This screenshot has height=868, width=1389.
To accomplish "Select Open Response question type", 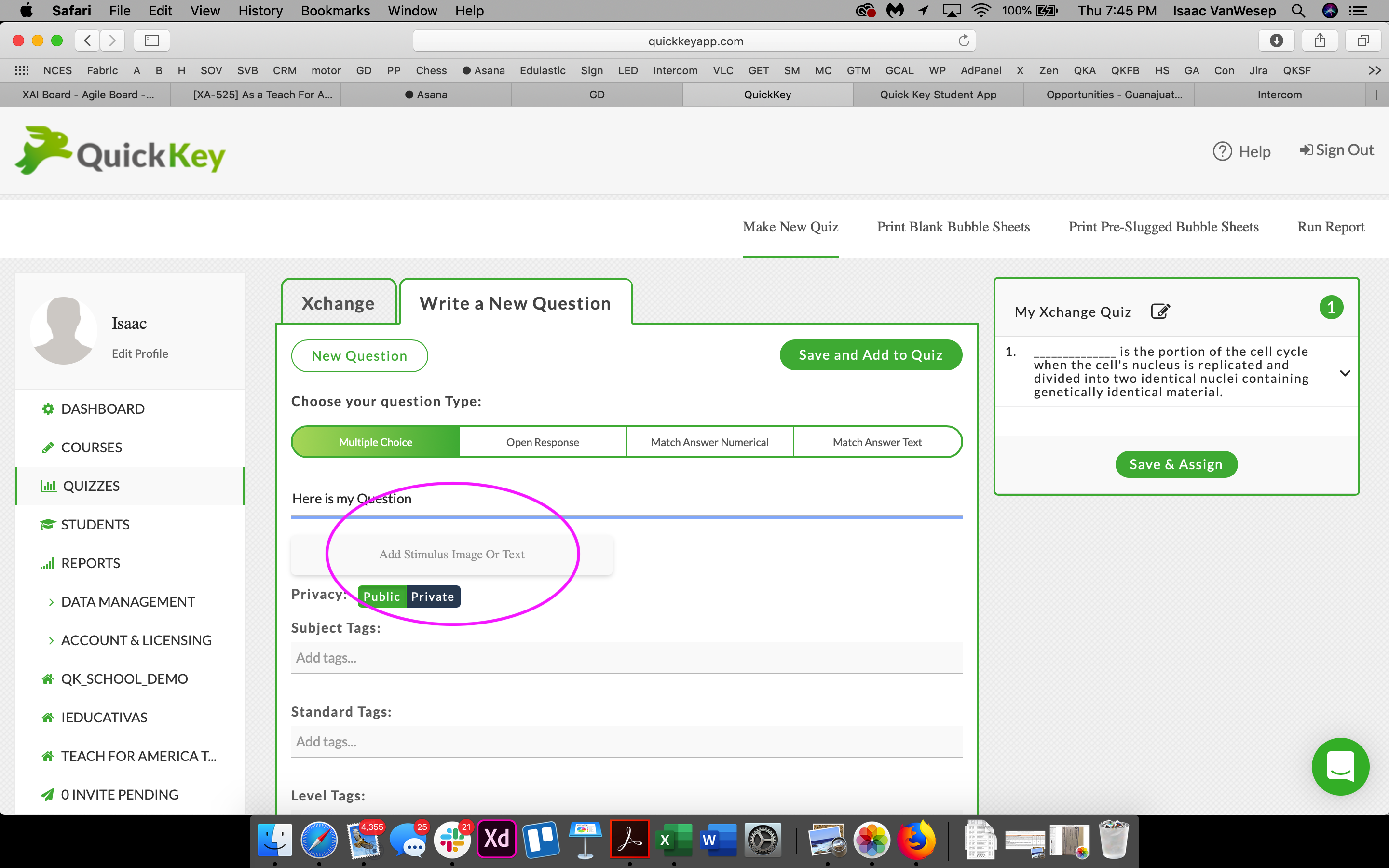I will 543,442.
